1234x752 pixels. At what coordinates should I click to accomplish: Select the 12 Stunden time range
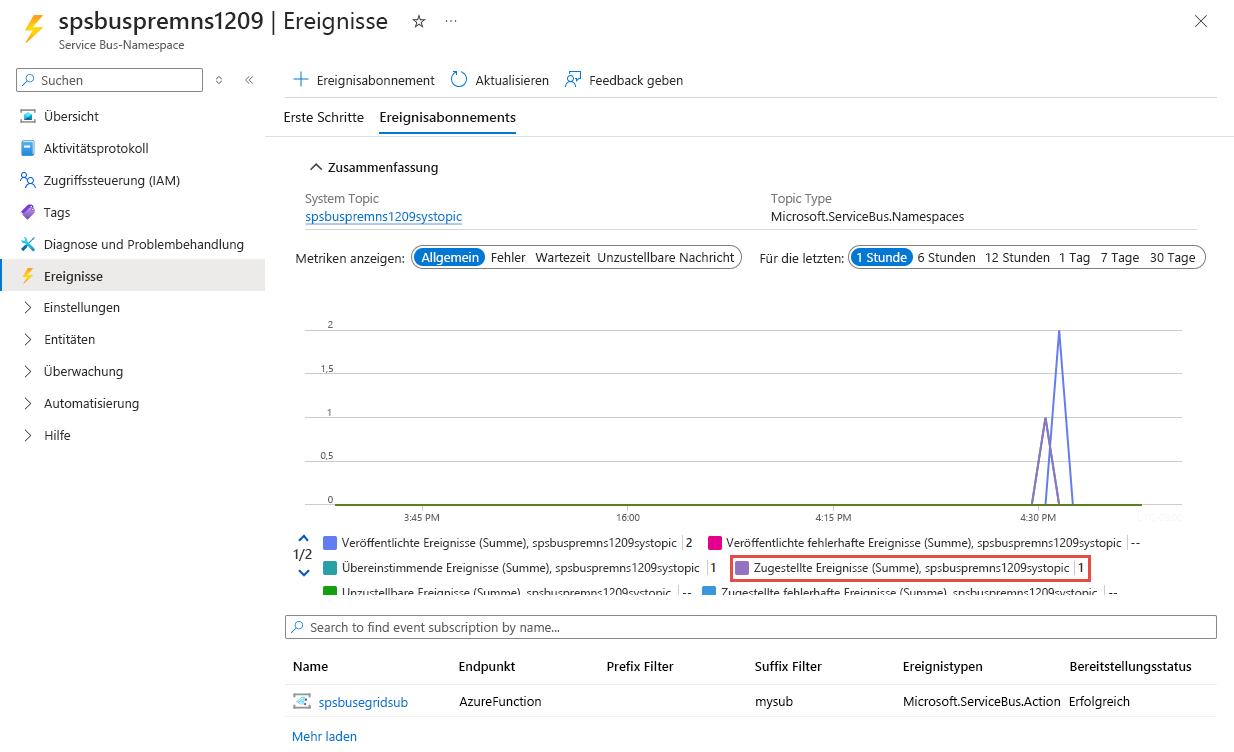pos(1017,257)
